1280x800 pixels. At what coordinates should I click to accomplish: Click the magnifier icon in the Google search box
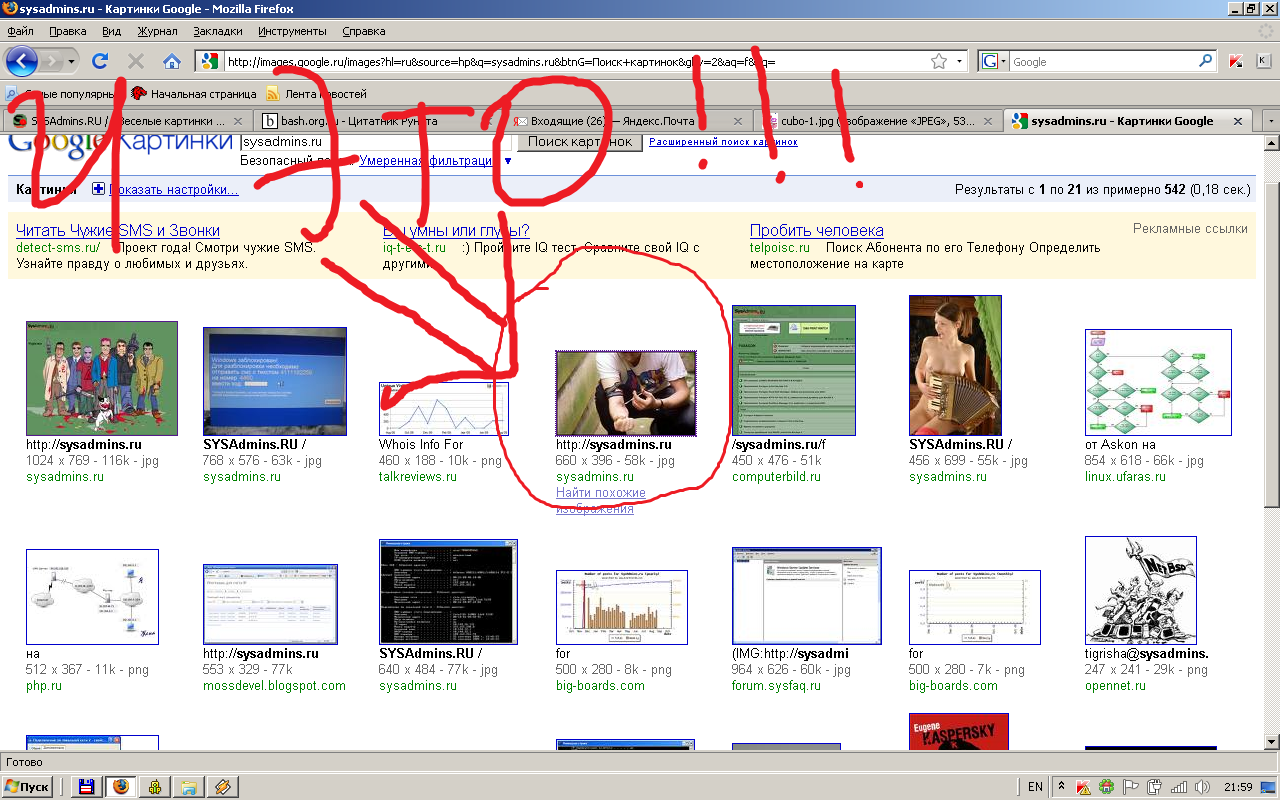pos(1206,61)
